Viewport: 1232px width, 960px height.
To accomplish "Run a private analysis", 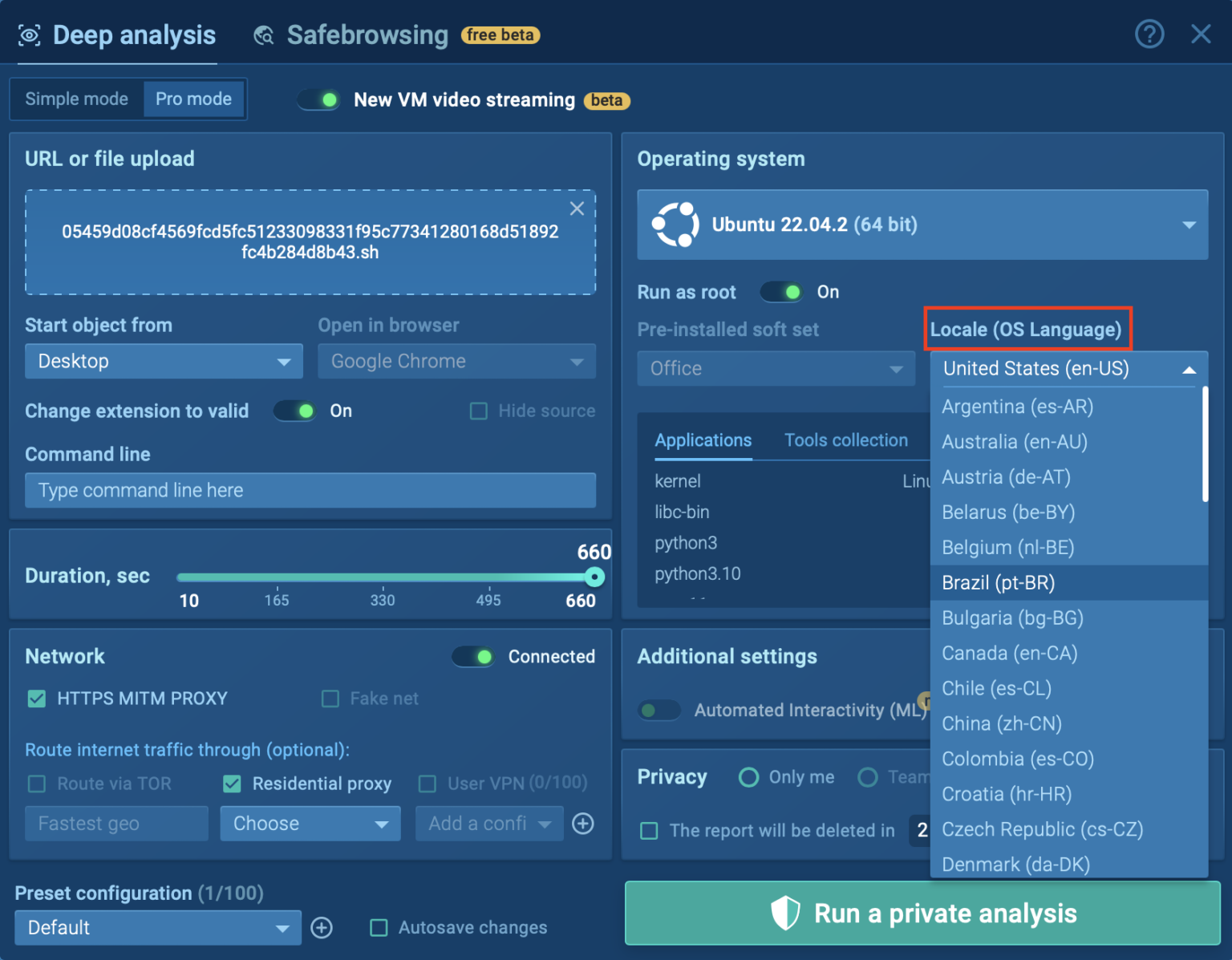I will [x=922, y=913].
